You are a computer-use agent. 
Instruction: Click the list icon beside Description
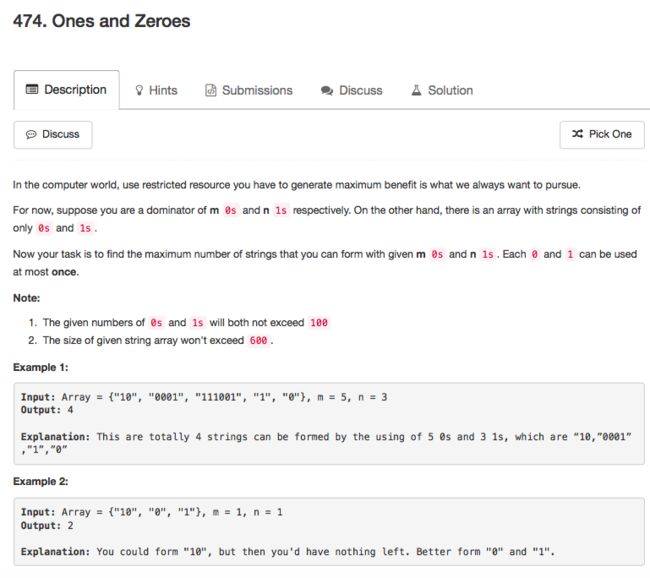coord(32,89)
